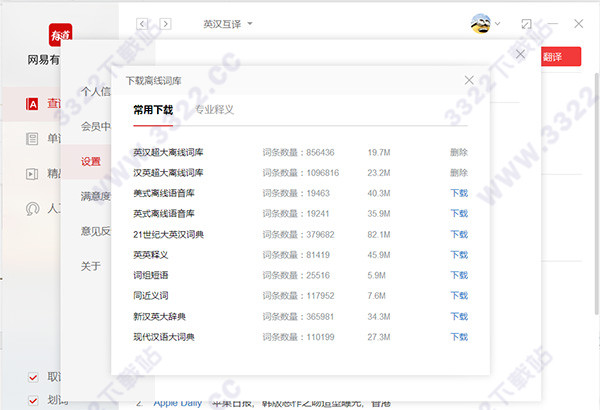
Task: Click the 词条数量：856436 value
Action: (298, 152)
